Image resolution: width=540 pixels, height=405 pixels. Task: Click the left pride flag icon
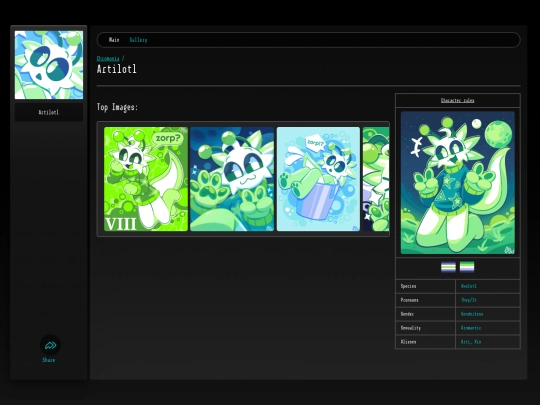[448, 267]
